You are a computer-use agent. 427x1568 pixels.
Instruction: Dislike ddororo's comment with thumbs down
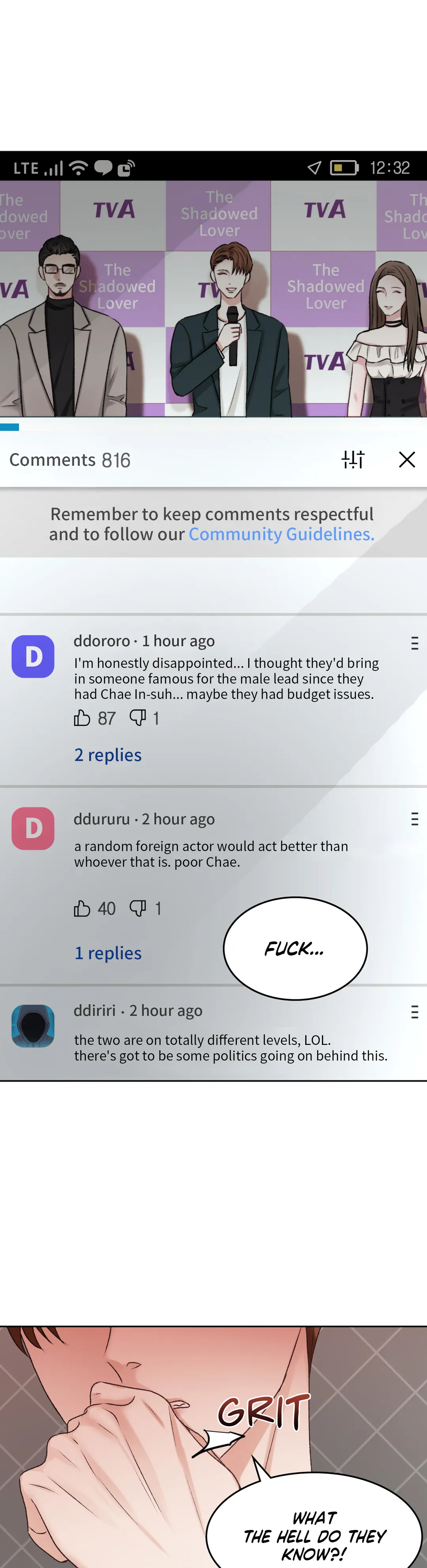coord(138,718)
